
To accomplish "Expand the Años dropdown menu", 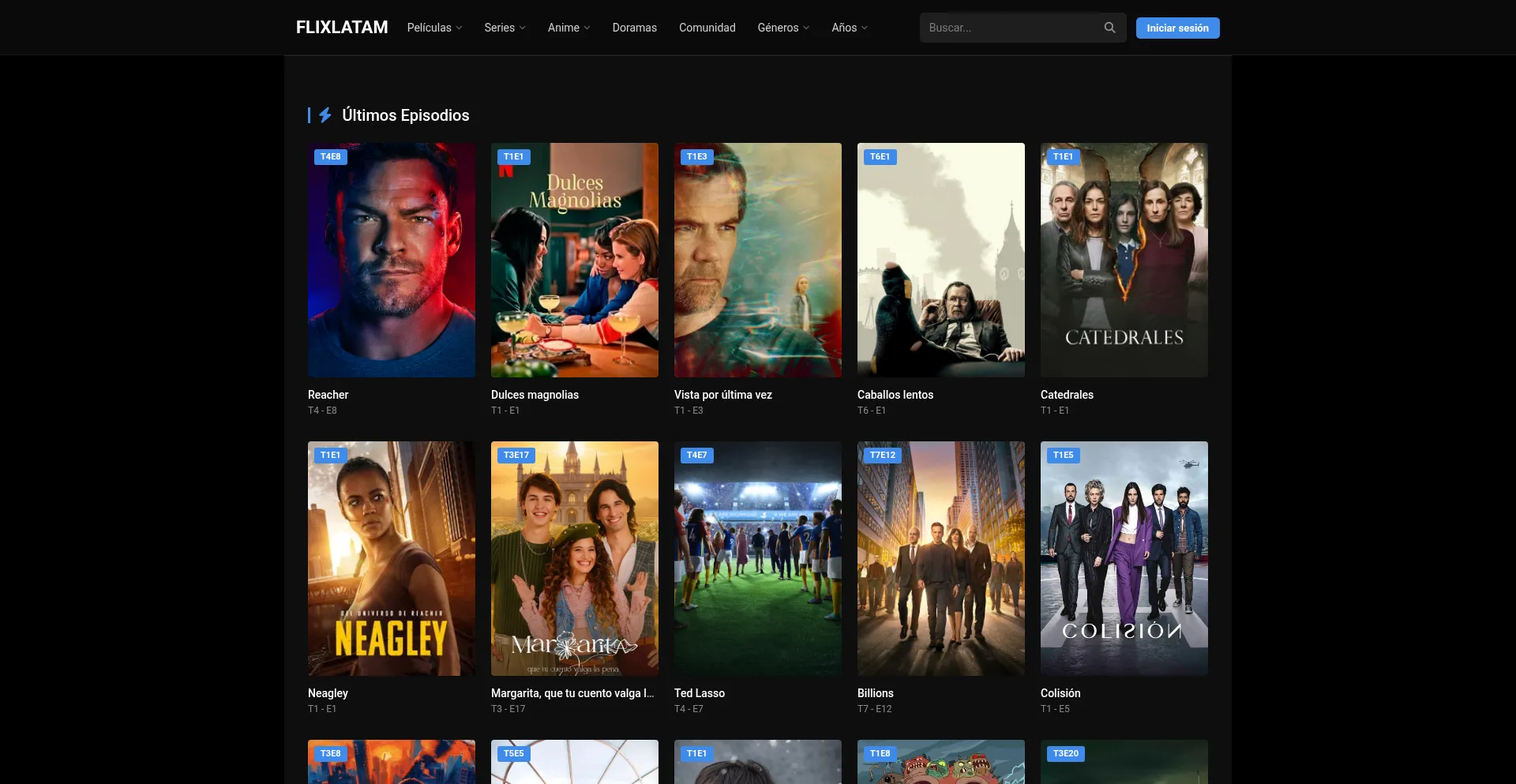I will pos(850,28).
